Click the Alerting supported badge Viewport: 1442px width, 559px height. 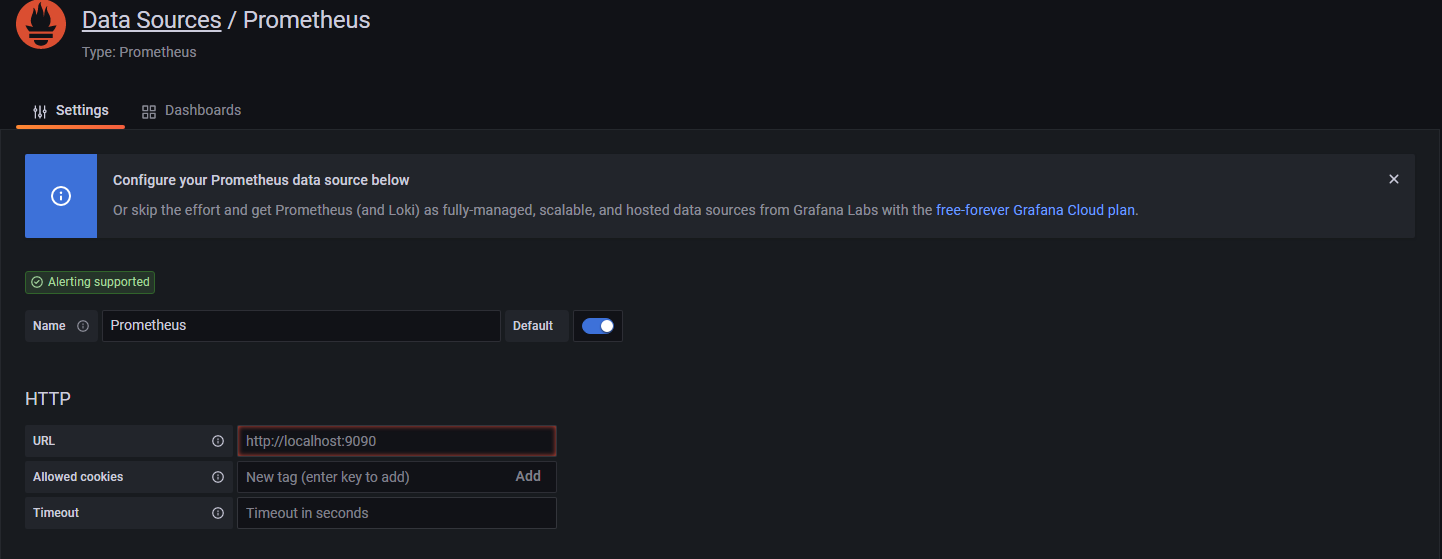pos(90,282)
